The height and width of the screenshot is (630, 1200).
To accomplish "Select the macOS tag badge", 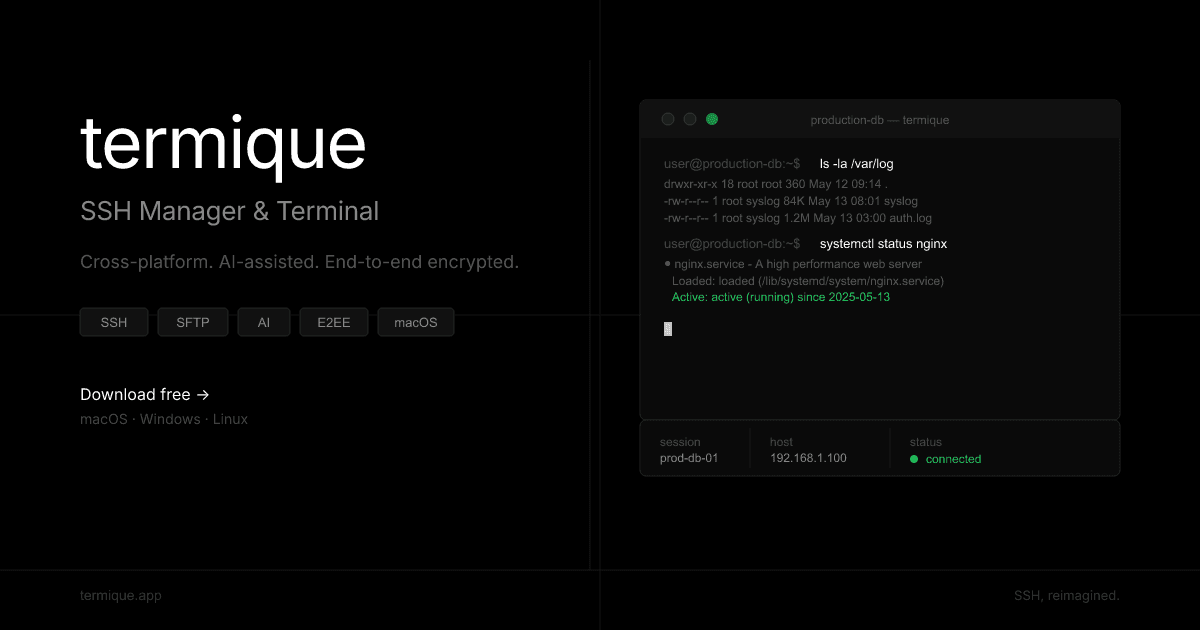I will click(x=416, y=322).
